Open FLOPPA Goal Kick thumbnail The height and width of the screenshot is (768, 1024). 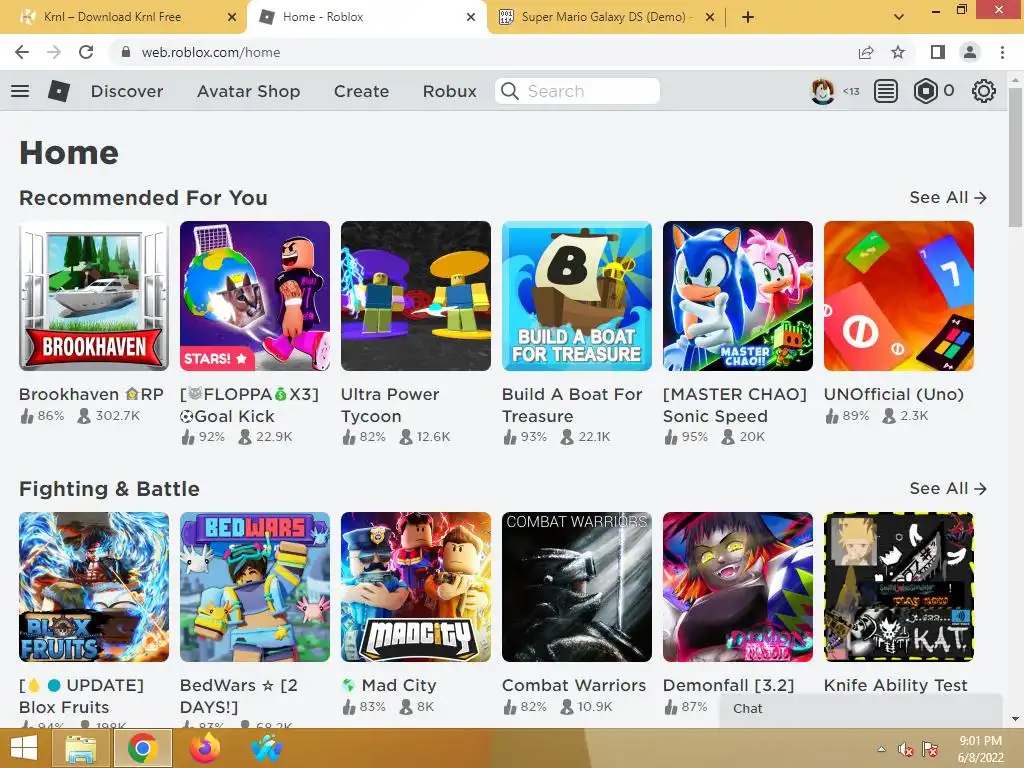point(255,296)
